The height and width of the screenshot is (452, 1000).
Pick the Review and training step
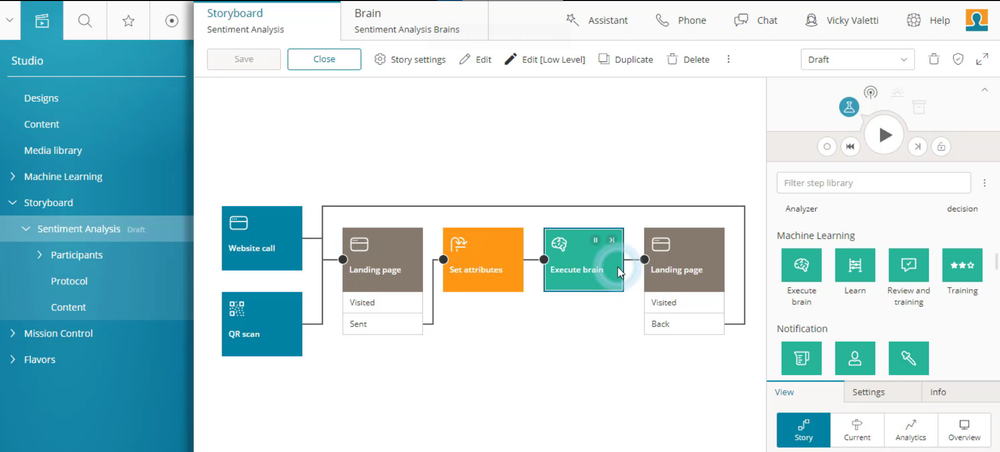tap(909, 265)
